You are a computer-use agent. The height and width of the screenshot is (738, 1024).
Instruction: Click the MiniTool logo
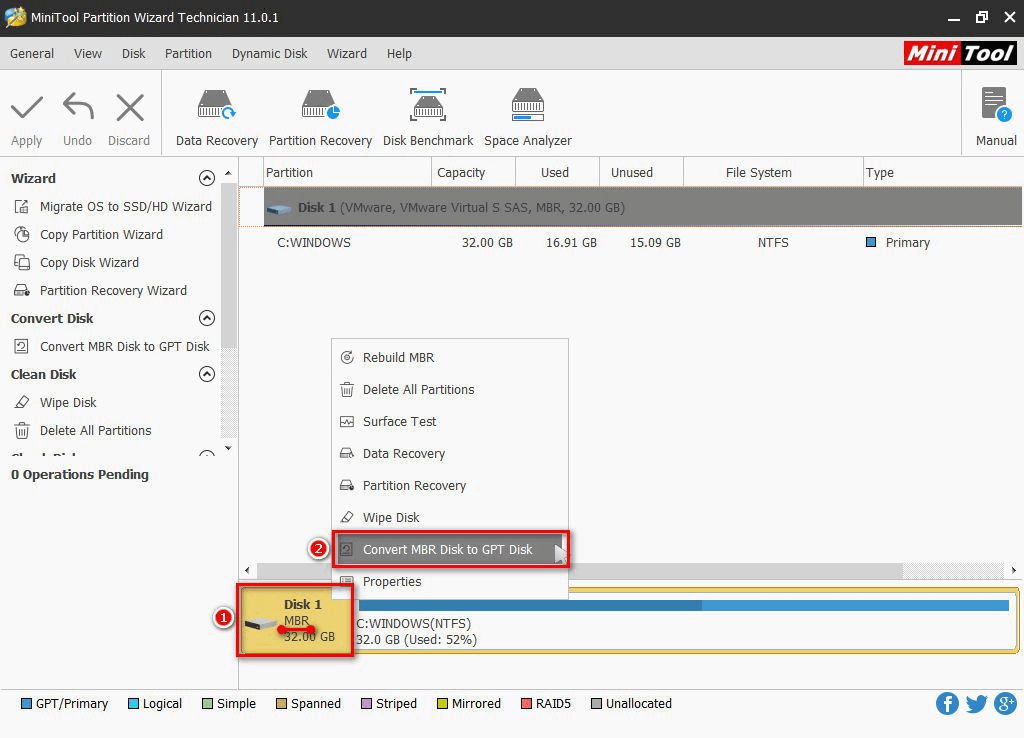(x=960, y=53)
